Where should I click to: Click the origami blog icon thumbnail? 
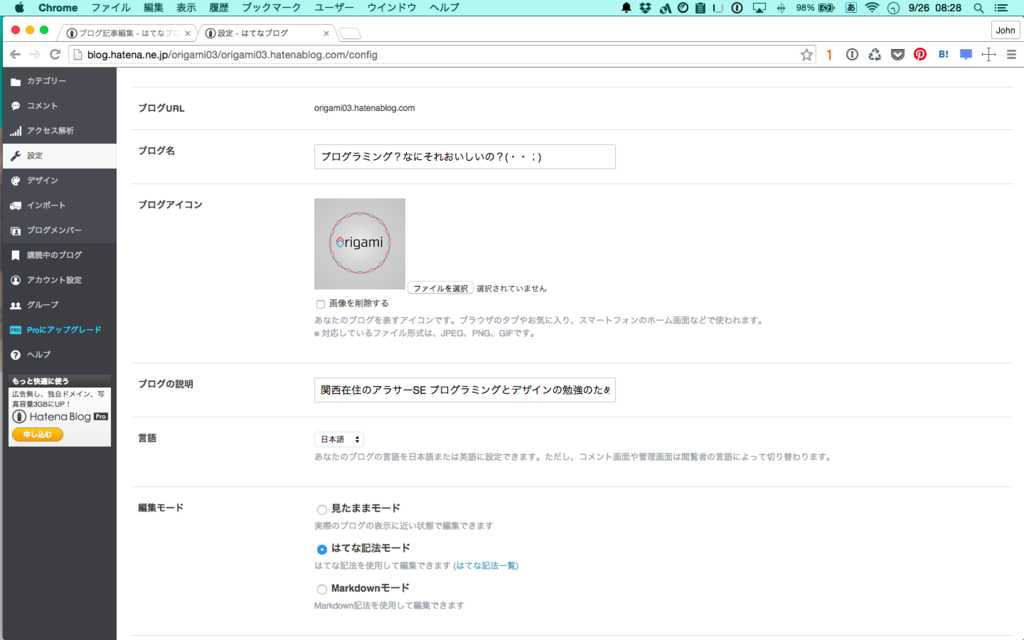(359, 244)
